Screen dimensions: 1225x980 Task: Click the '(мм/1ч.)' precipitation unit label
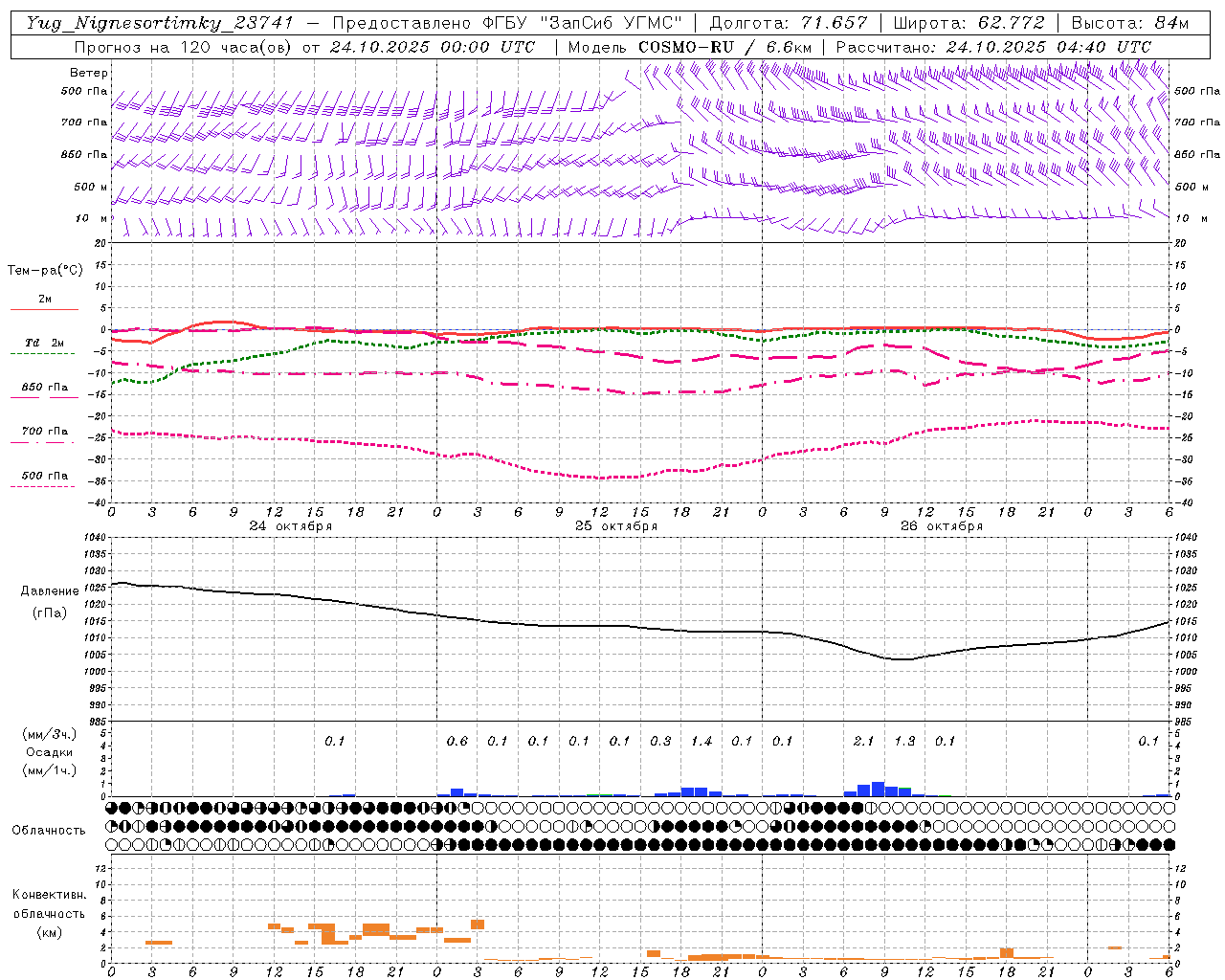pyautogui.click(x=49, y=770)
